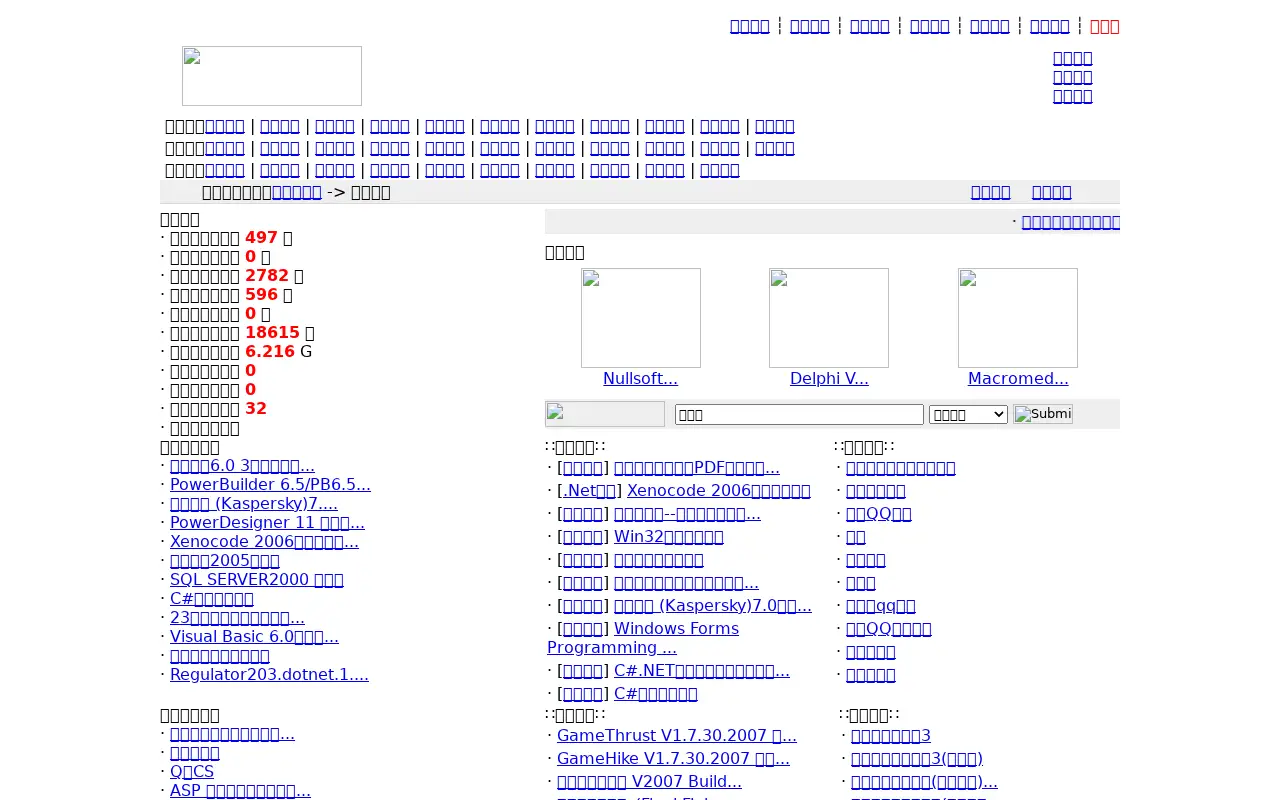Open Windows Forms Programming ... link
The image size is (1280, 800).
(643, 637)
